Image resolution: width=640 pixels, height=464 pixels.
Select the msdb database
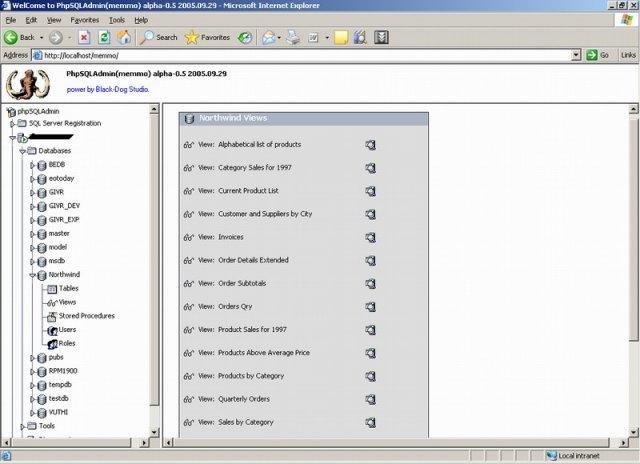pyautogui.click(x=57, y=261)
